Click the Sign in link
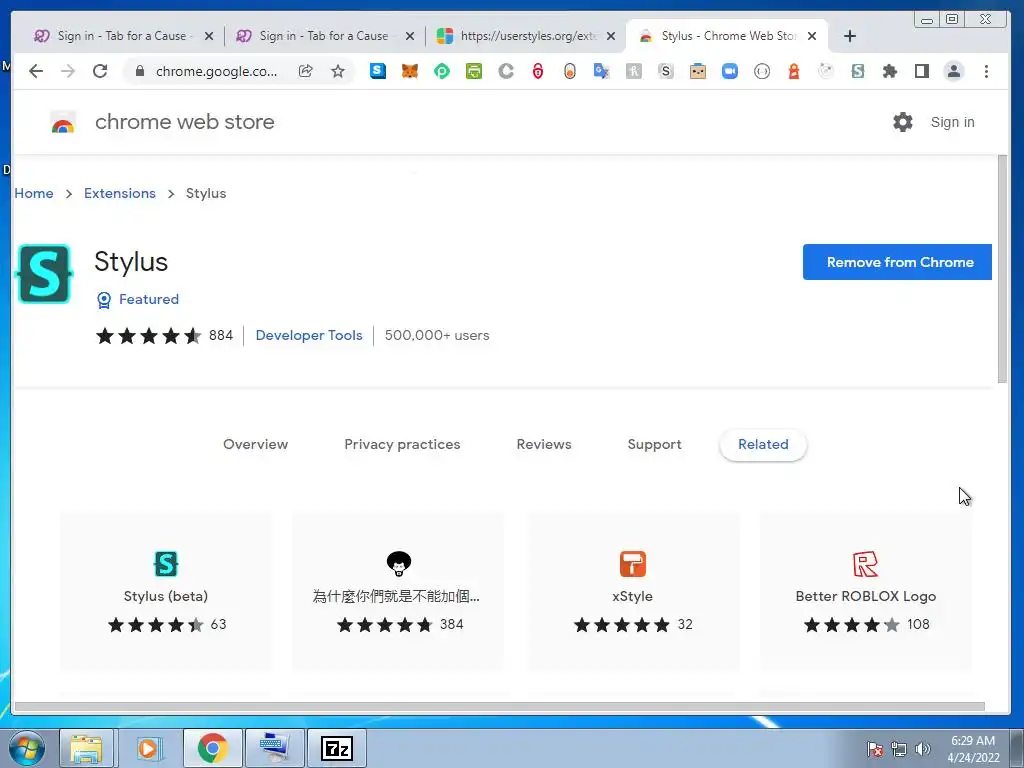1024x768 pixels. coord(952,122)
